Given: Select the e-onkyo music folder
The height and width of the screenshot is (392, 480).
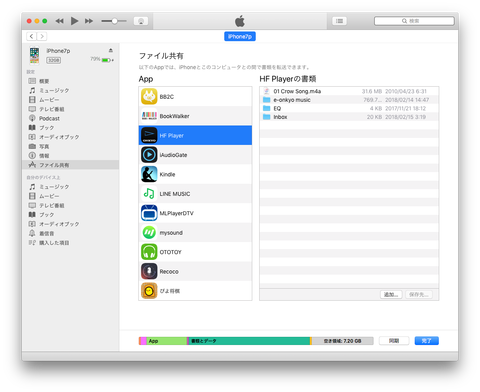Looking at the screenshot, I should click(x=349, y=100).
